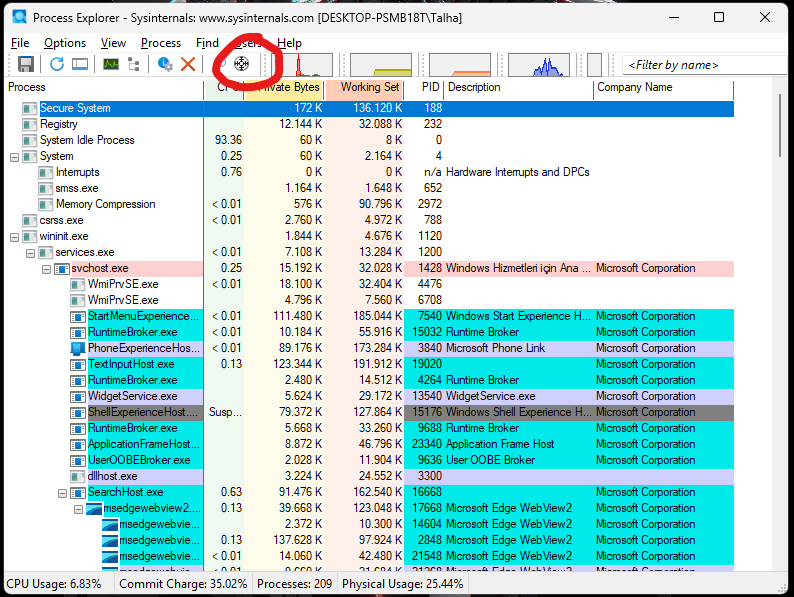Viewport: 794px width, 597px height.
Task: Click the ShellExperienceHost process icon
Action: [77, 413]
